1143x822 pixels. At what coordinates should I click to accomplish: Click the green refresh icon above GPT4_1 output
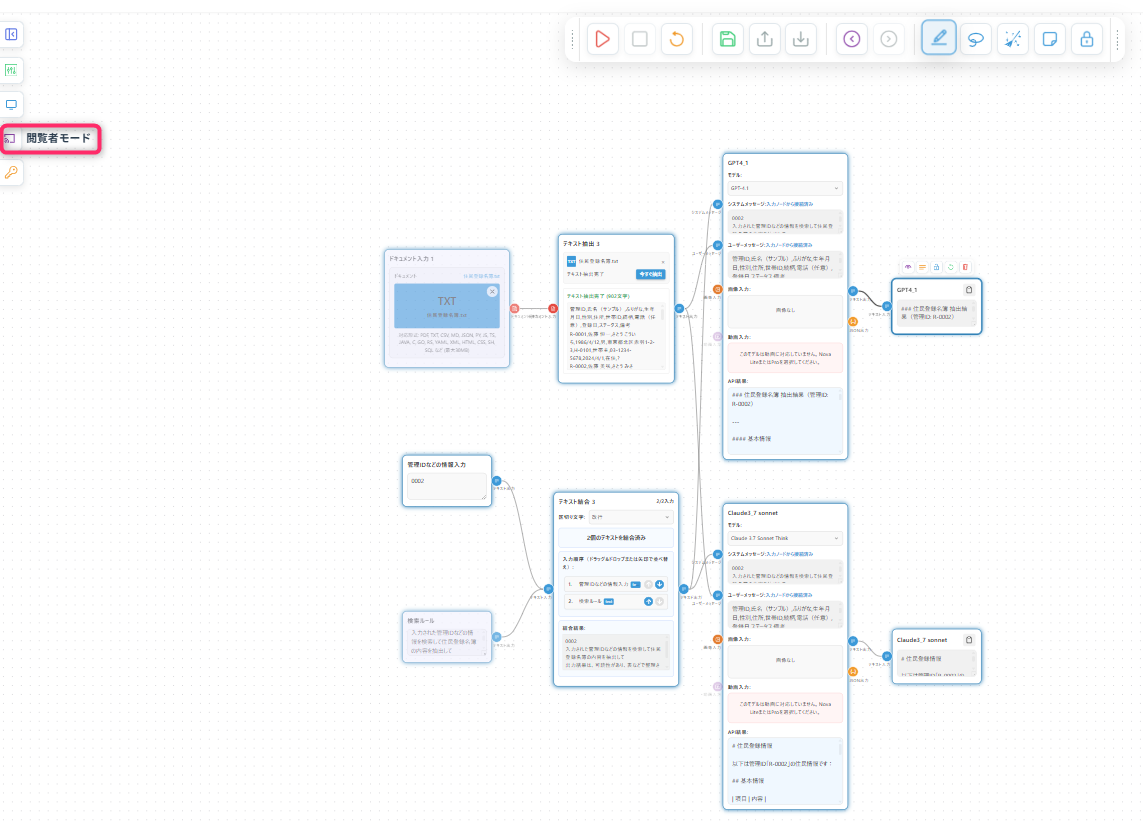click(x=951, y=267)
